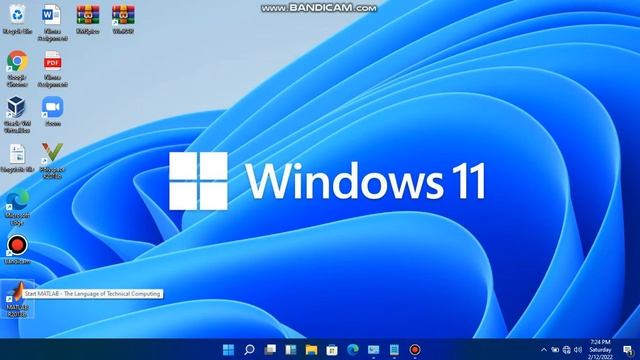Launch Google Chrome from the desktop
Screen dimensions: 640x360
(17, 68)
